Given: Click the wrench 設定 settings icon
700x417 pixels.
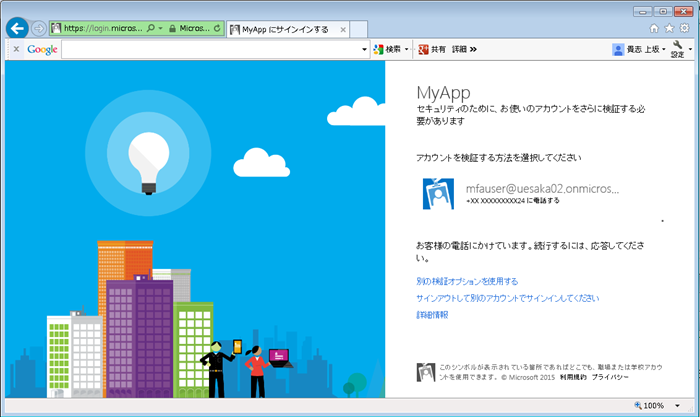Looking at the screenshot, I should [x=677, y=49].
